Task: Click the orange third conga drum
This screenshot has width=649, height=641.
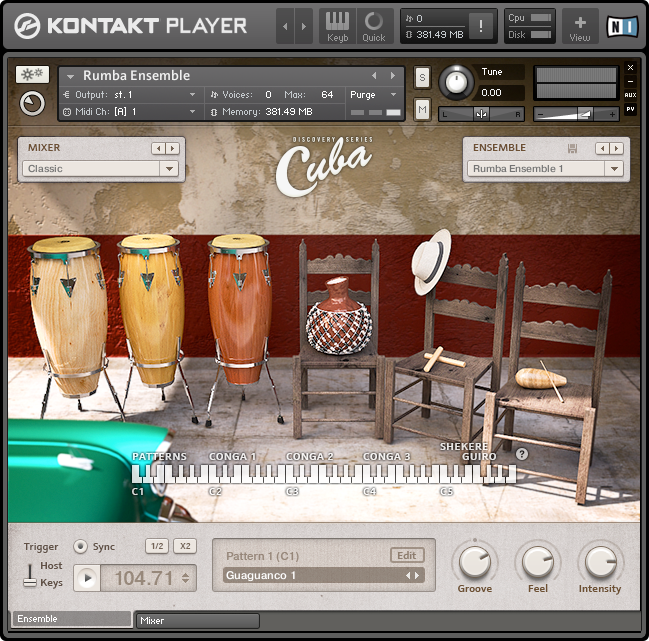Action: 239,310
